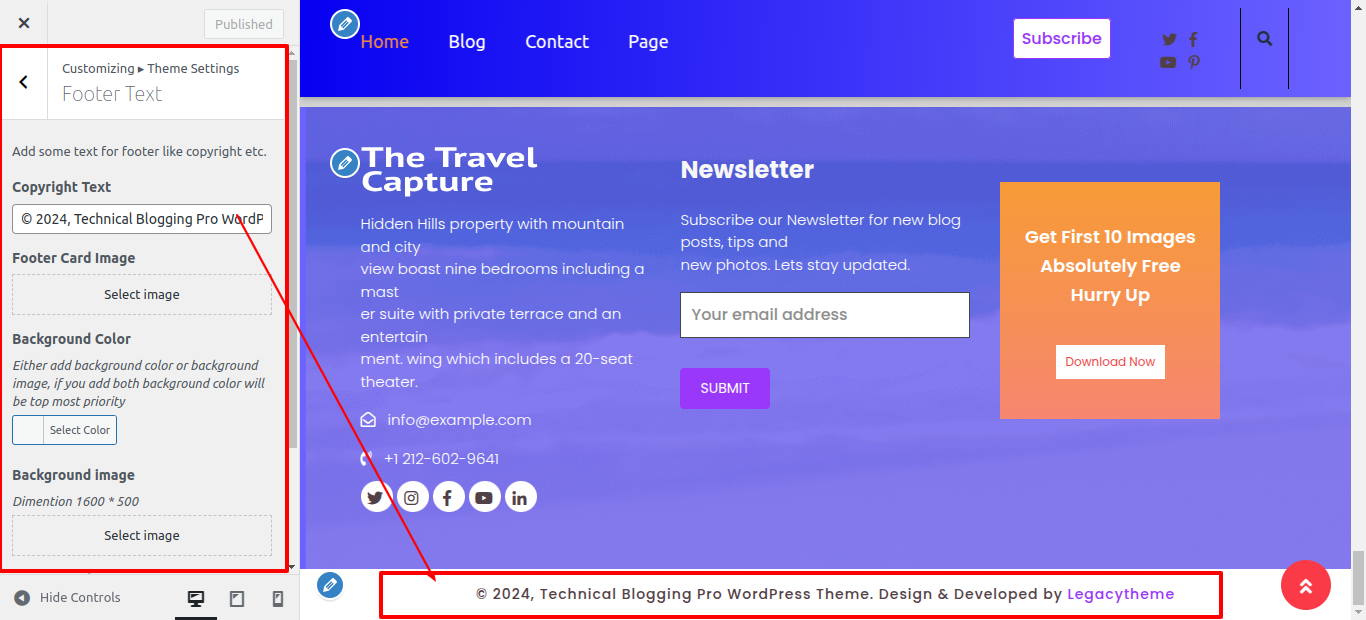The width and height of the screenshot is (1366, 620).
Task: Click the Download Now button
Action: click(x=1110, y=362)
